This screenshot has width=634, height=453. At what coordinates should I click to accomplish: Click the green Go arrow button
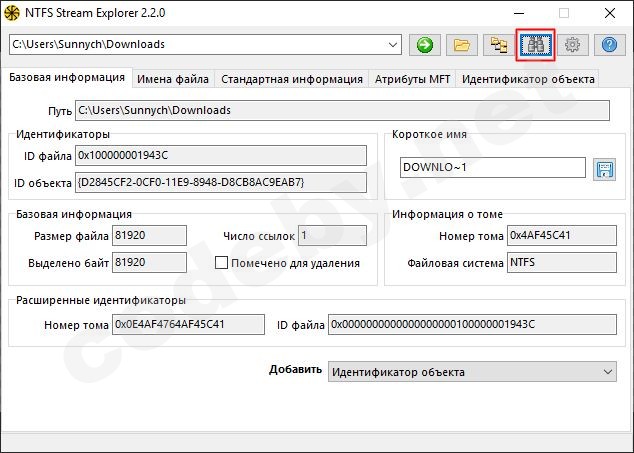(x=425, y=45)
